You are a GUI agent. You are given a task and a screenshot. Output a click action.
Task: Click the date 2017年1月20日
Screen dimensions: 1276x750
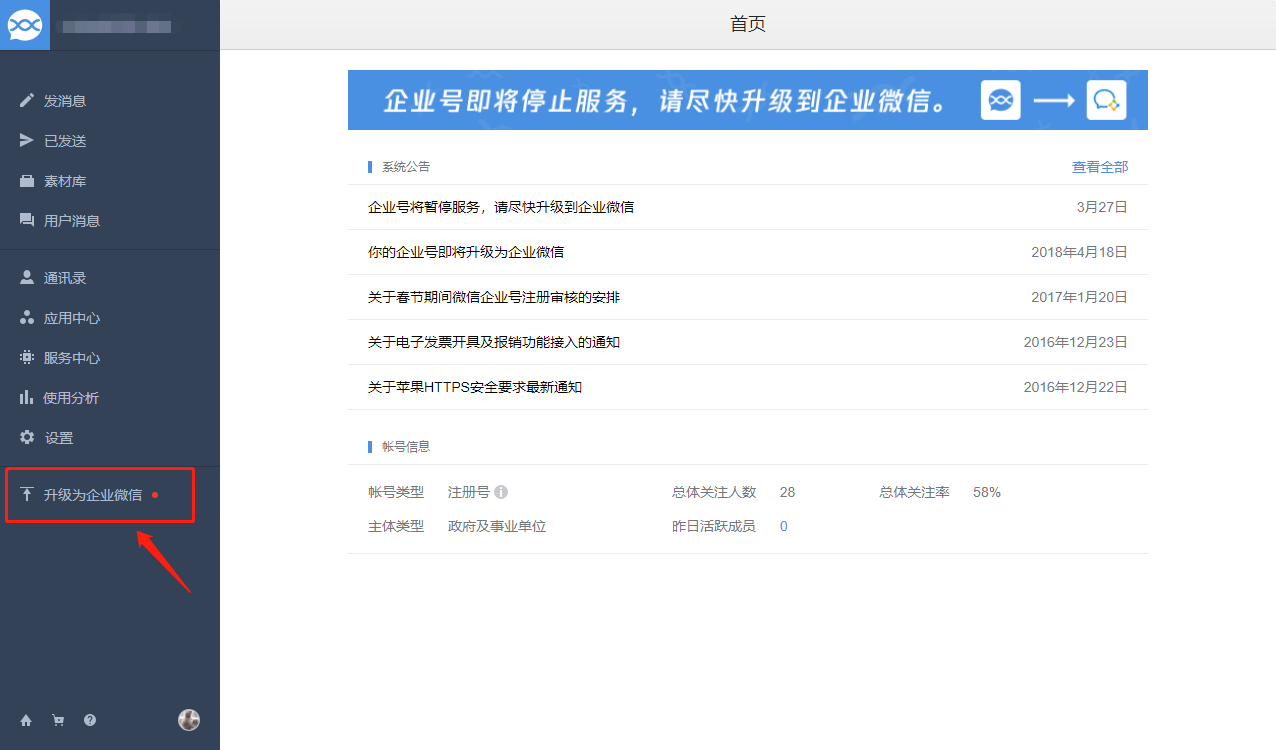[1080, 297]
